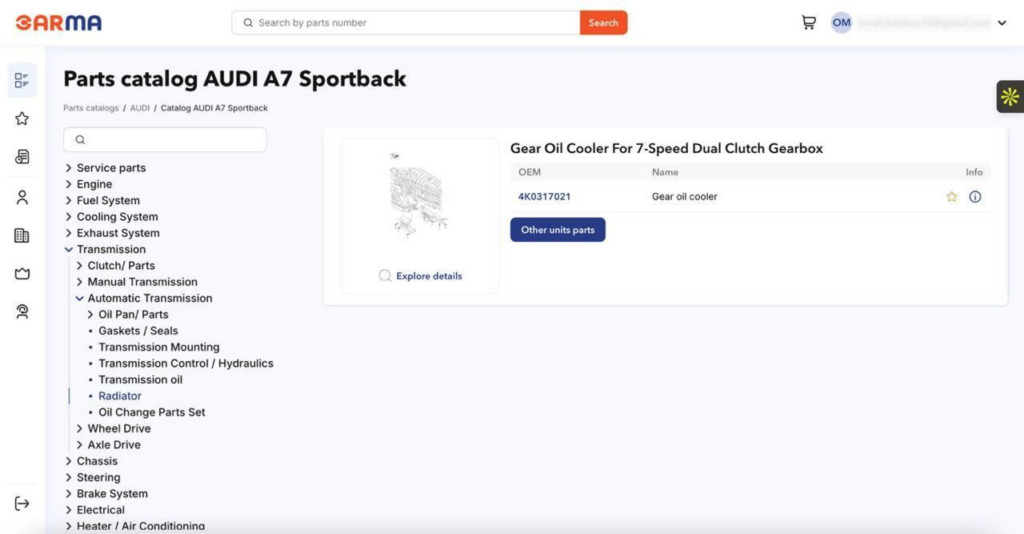This screenshot has width=1024, height=534.
Task: Open the shopping cart
Action: pyautogui.click(x=808, y=23)
